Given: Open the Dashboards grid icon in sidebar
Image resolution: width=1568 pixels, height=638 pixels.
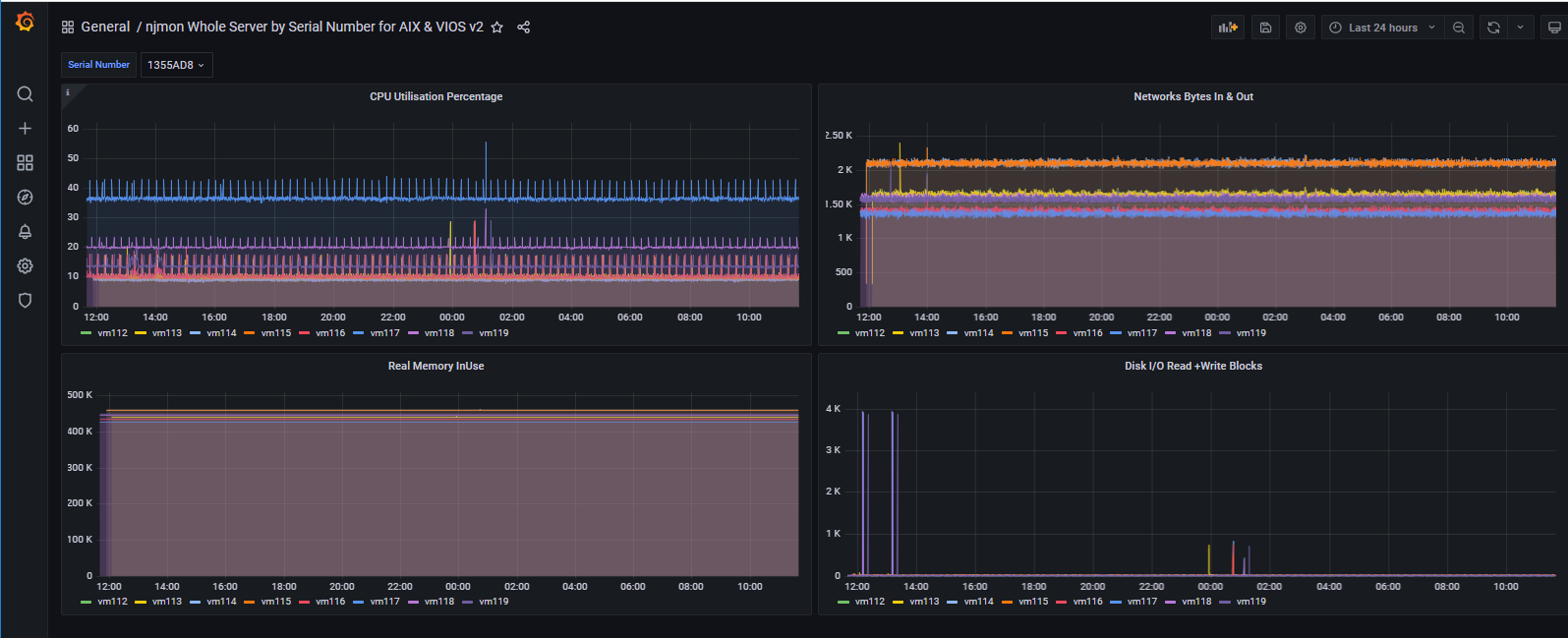Looking at the screenshot, I should tap(26, 163).
